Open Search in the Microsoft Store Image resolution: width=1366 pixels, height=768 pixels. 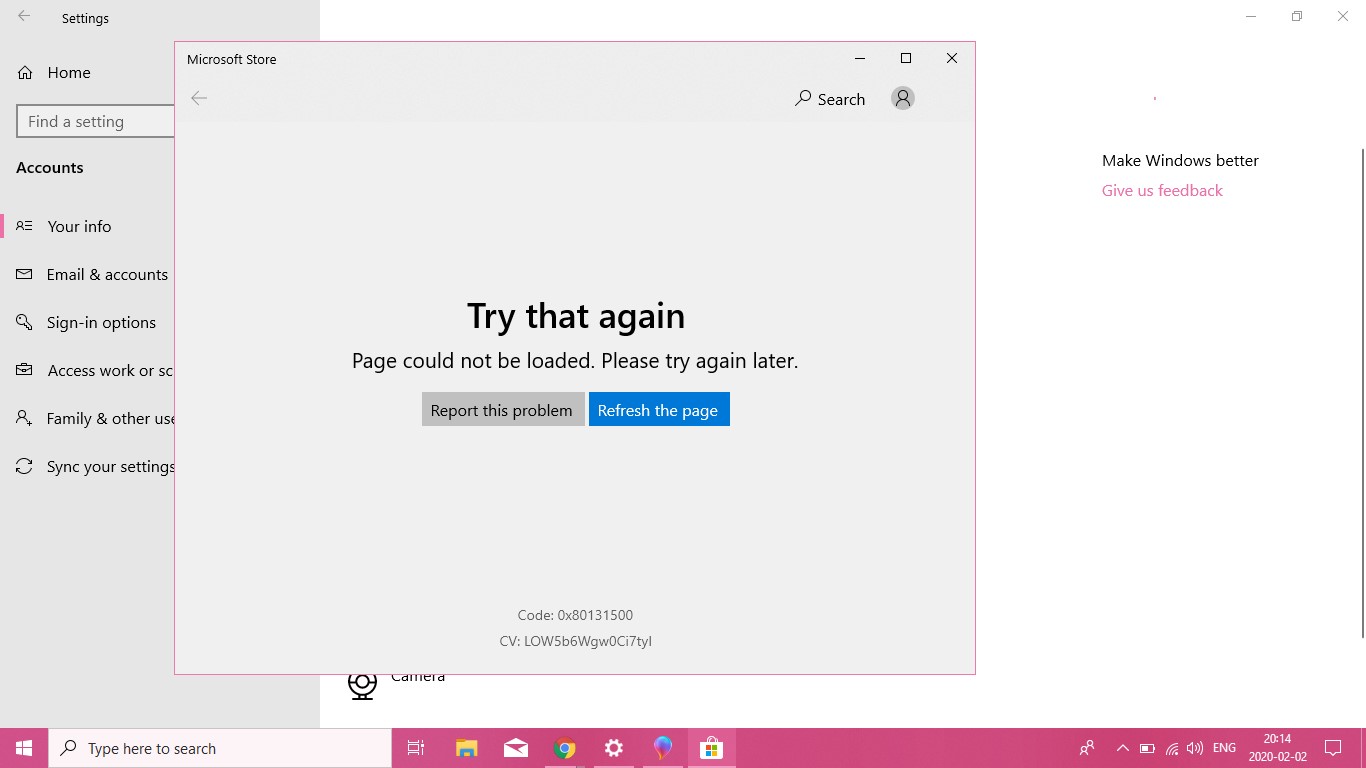pyautogui.click(x=830, y=98)
